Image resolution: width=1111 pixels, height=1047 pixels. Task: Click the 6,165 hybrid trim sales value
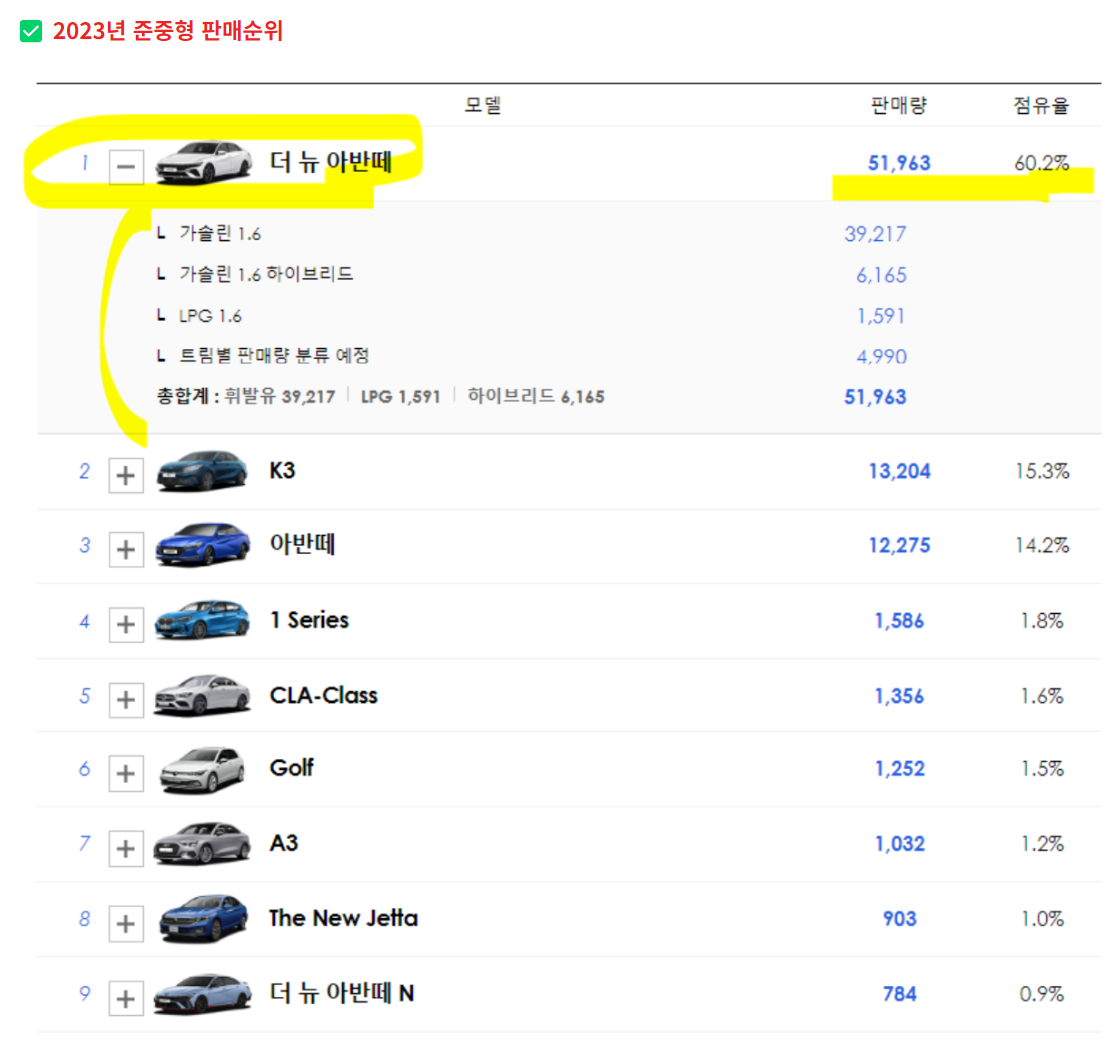tap(881, 276)
